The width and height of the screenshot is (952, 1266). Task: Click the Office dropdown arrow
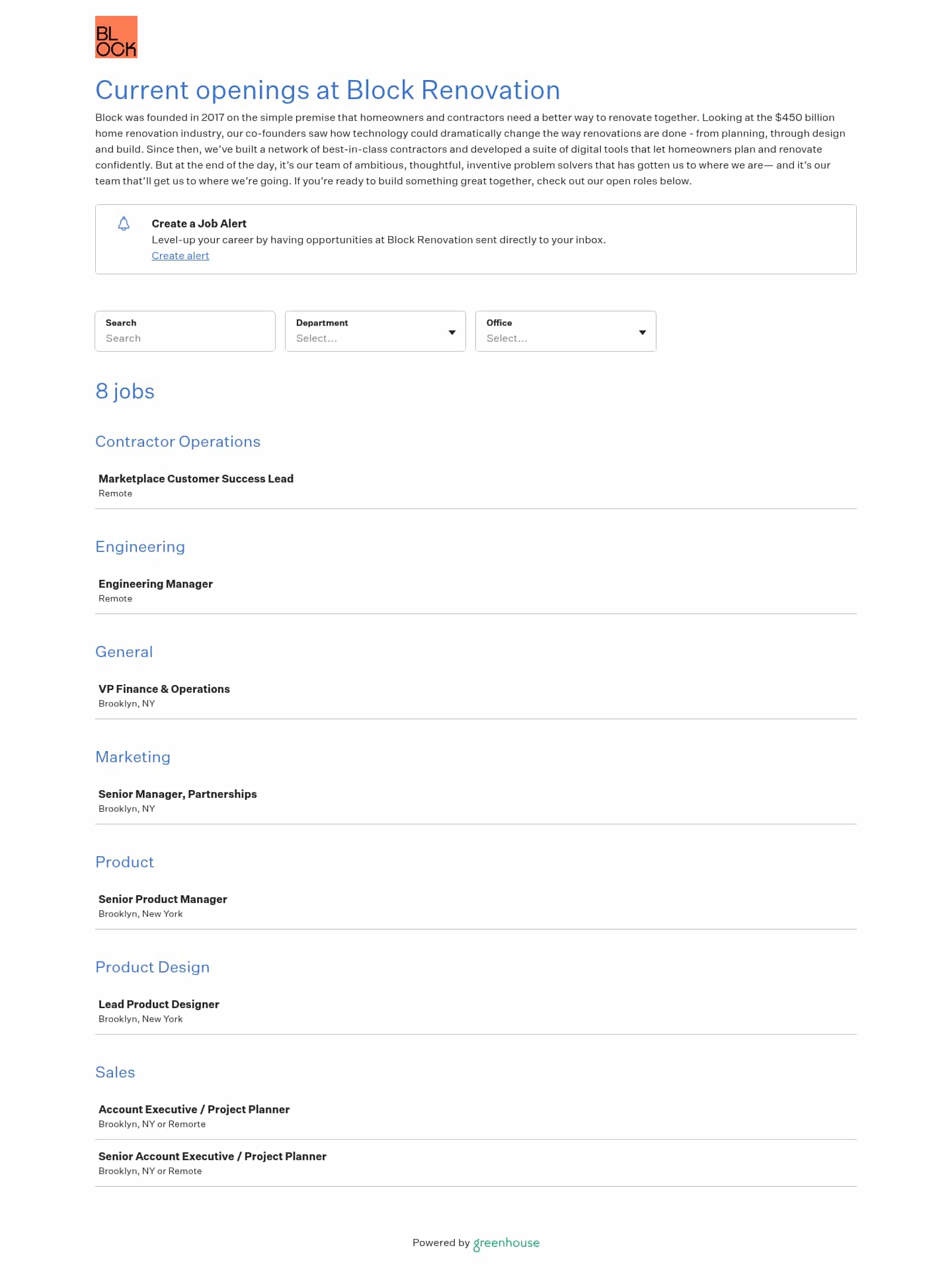643,332
